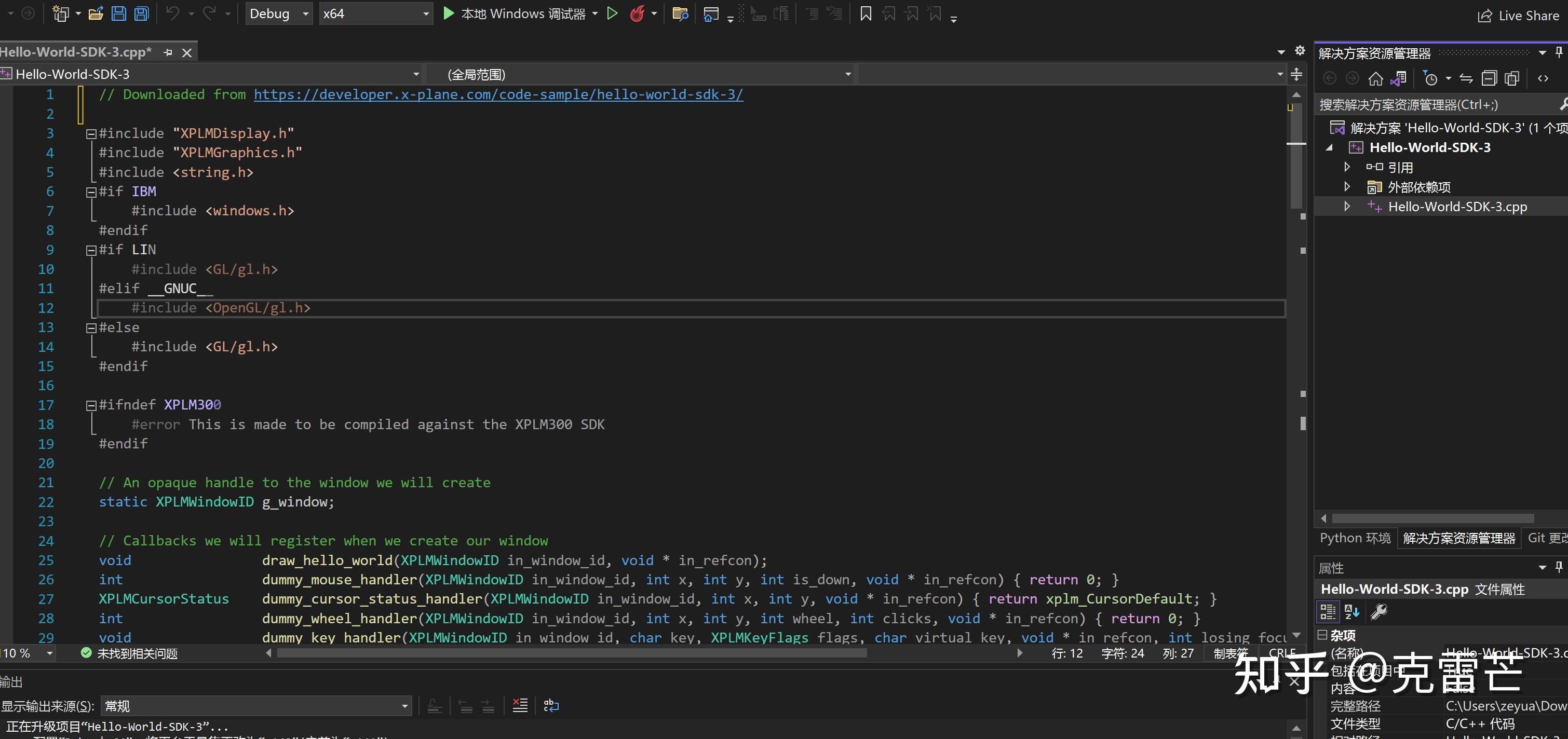Start 本地 Windows 调试器 debugging

[516, 13]
